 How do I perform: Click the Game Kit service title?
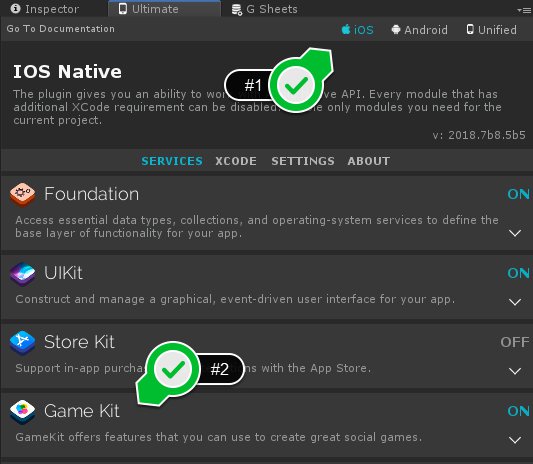tap(82, 411)
